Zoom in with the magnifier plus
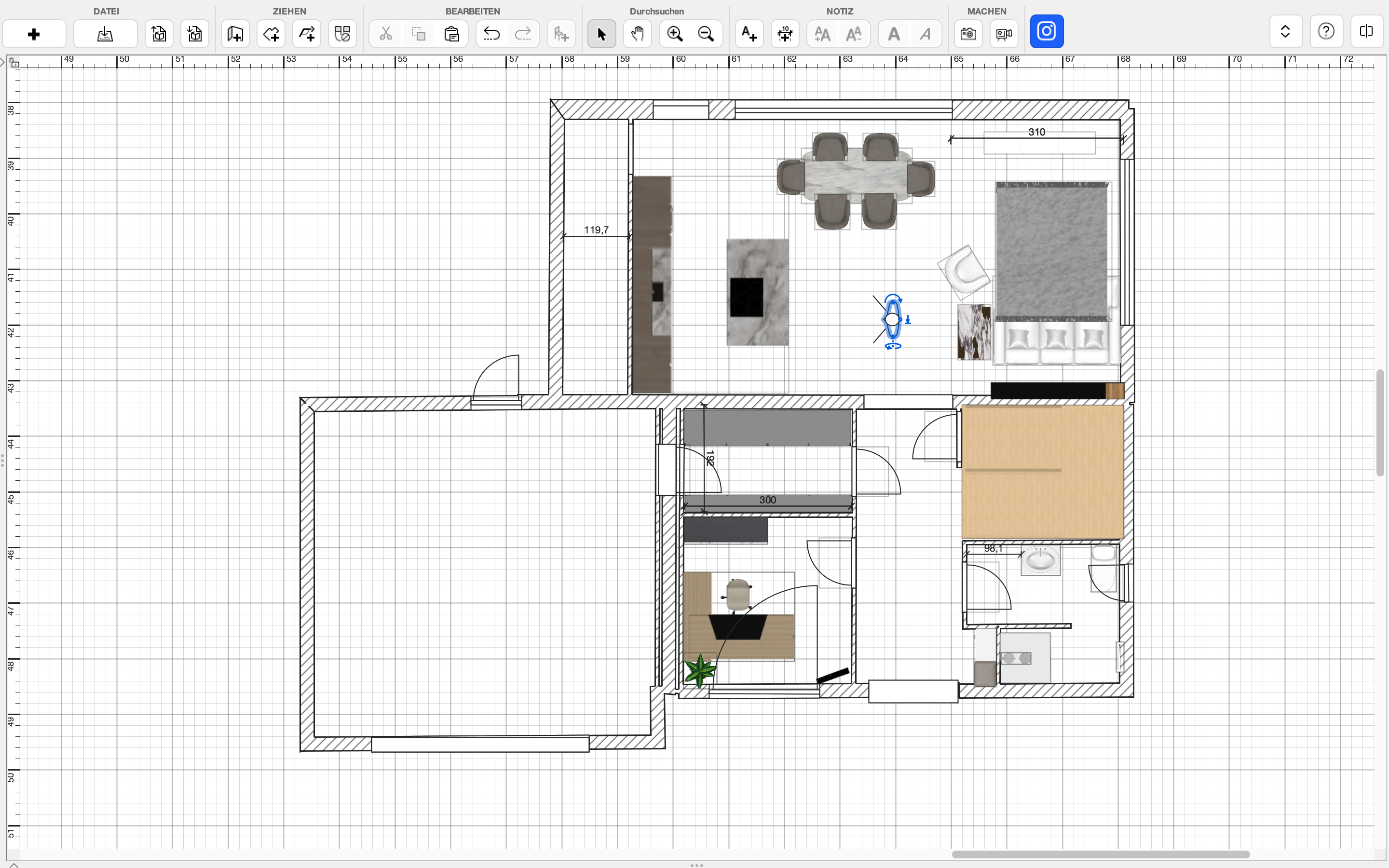 point(674,34)
